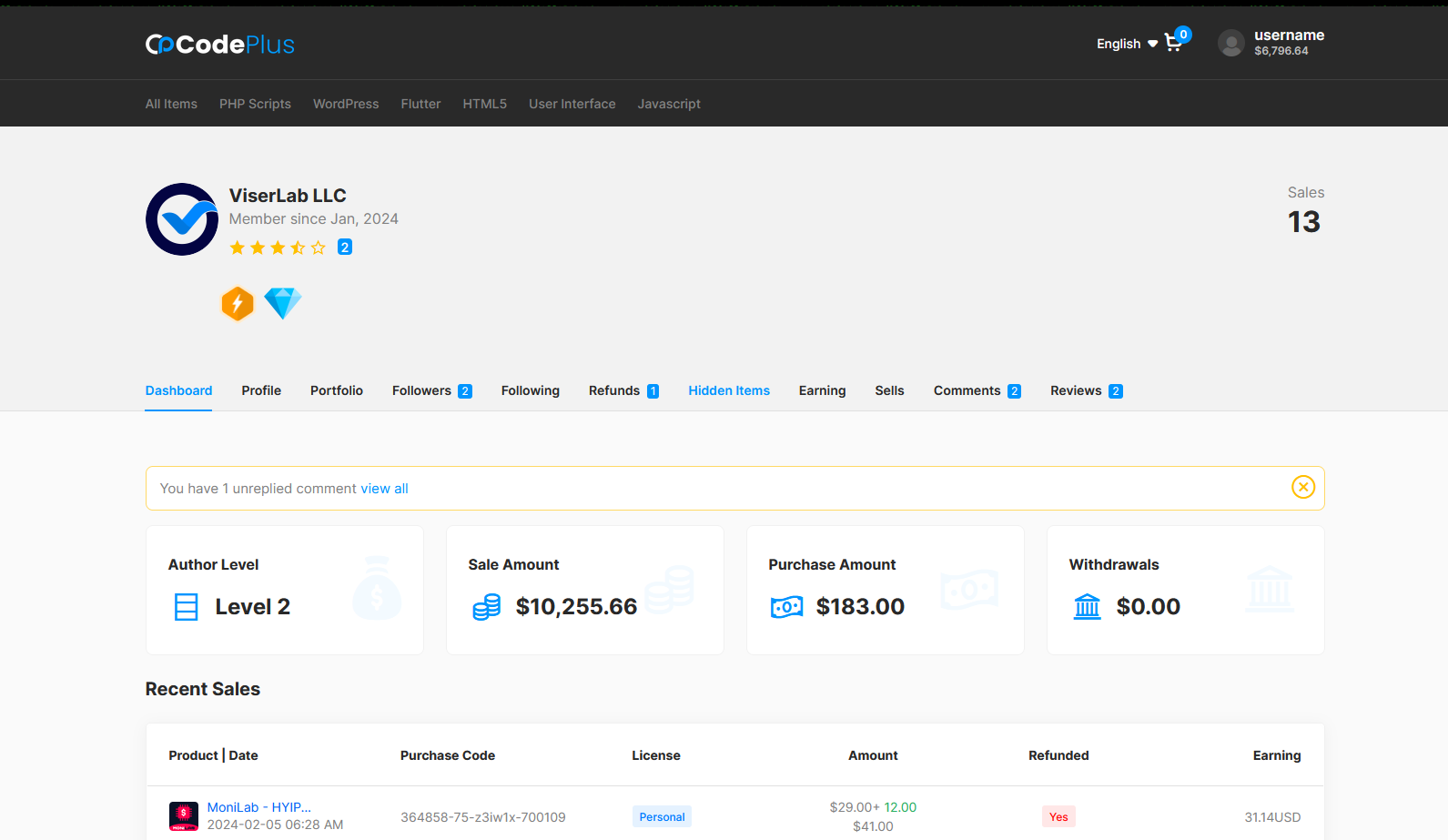The height and width of the screenshot is (840, 1448).
Task: Click the user avatar icon
Action: (x=1231, y=43)
